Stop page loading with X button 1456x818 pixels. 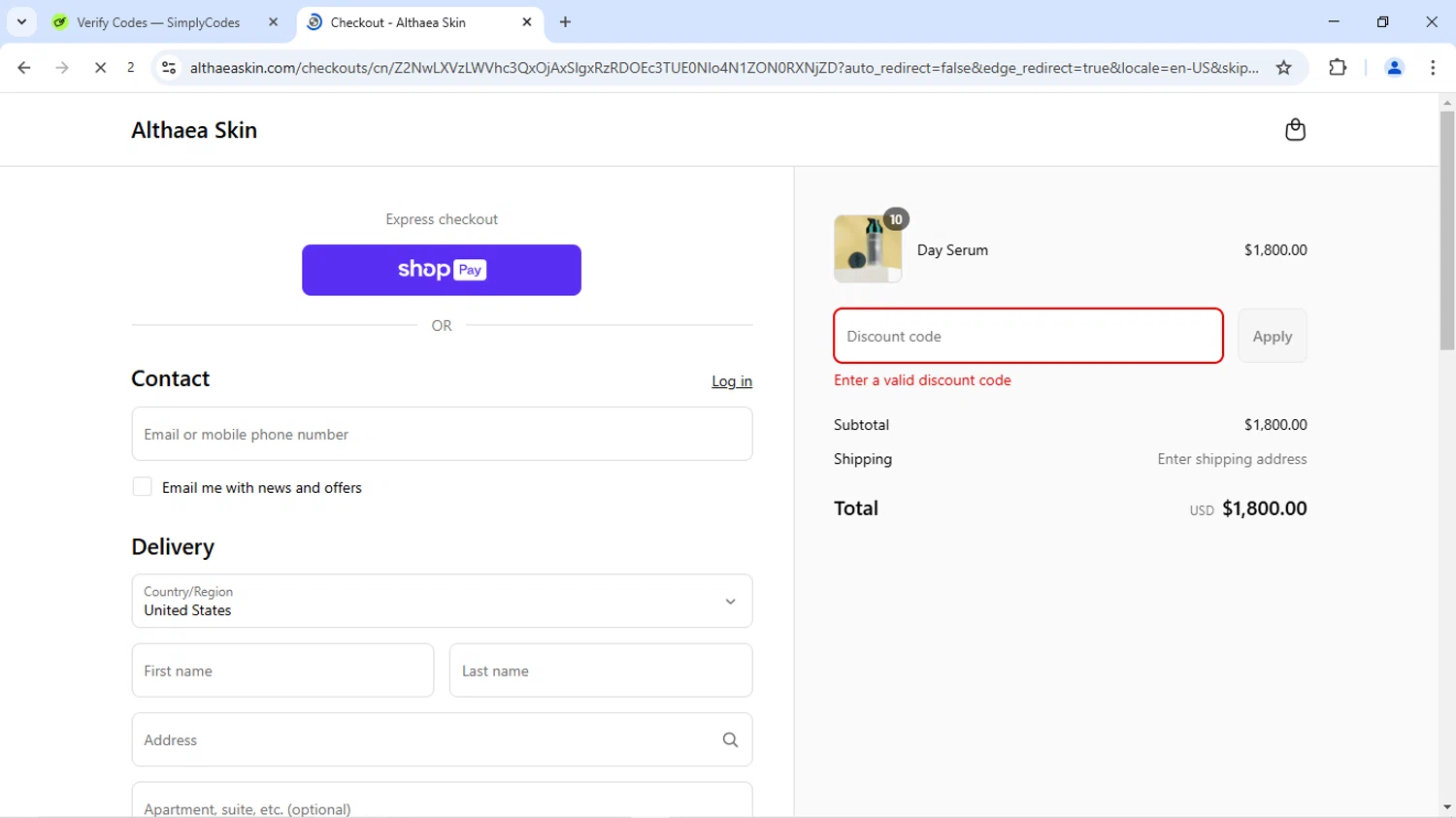click(100, 68)
